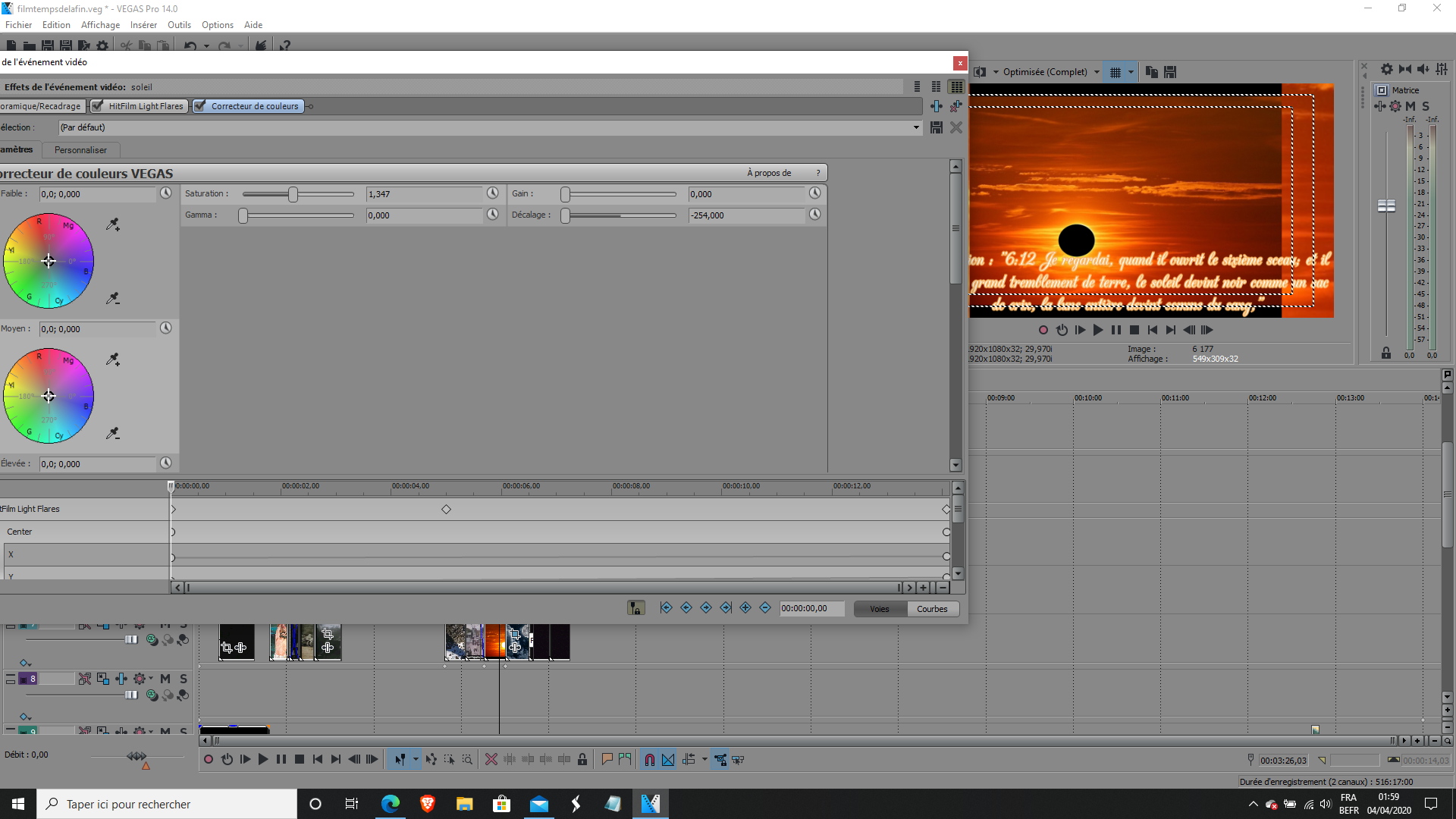Save the effect preset with disk icon
This screenshot has height=819, width=1456.
click(x=937, y=127)
